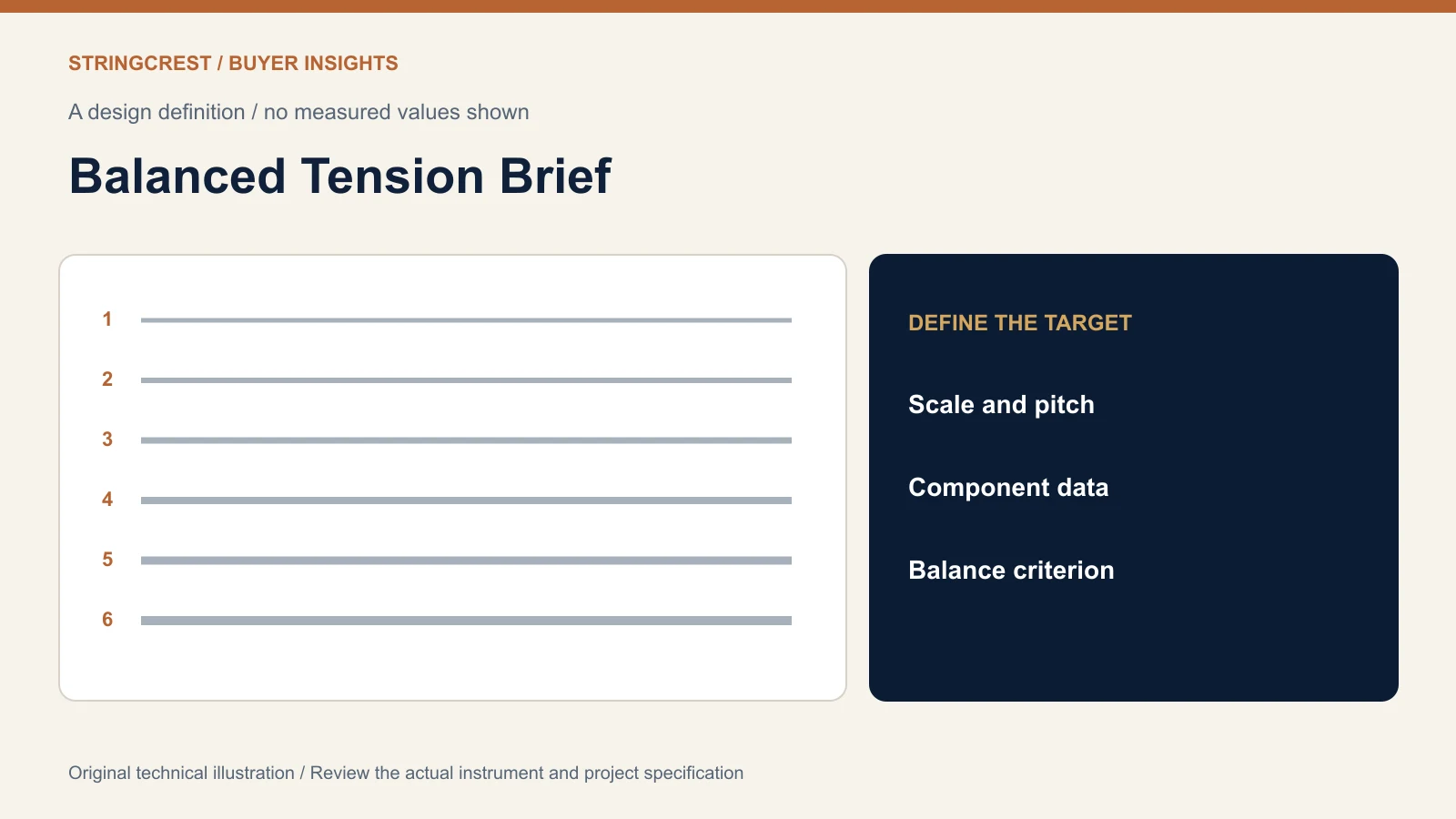Click the Original technical illustration footer note
This screenshot has width=1456, height=819.
406,773
